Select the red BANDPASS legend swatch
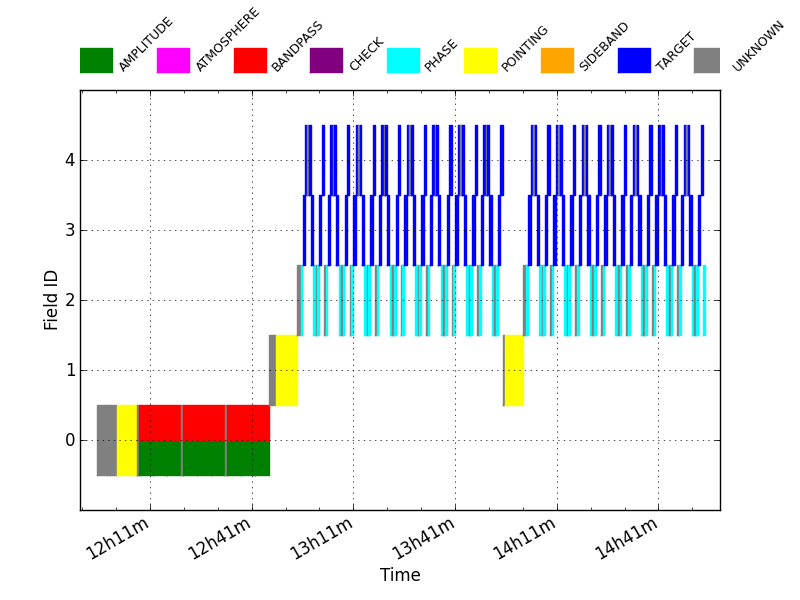 pos(250,60)
